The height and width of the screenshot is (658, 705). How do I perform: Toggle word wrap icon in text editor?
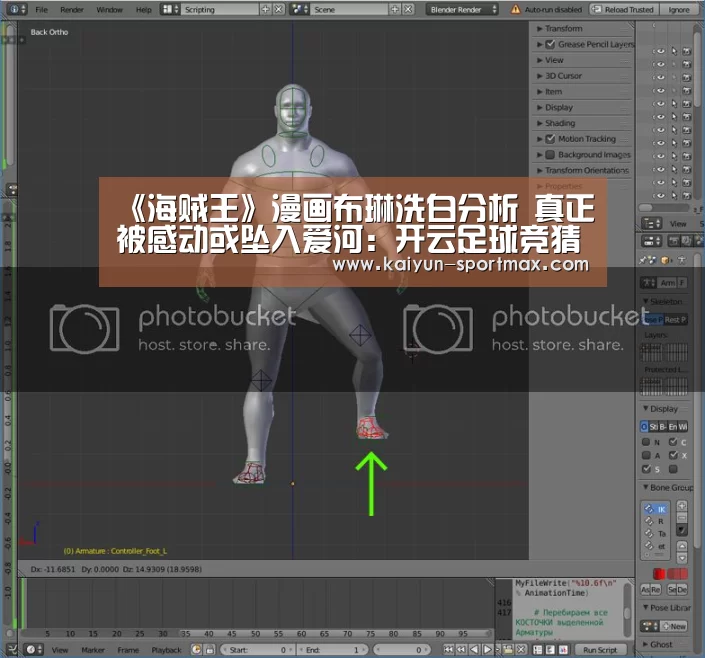coord(550,649)
